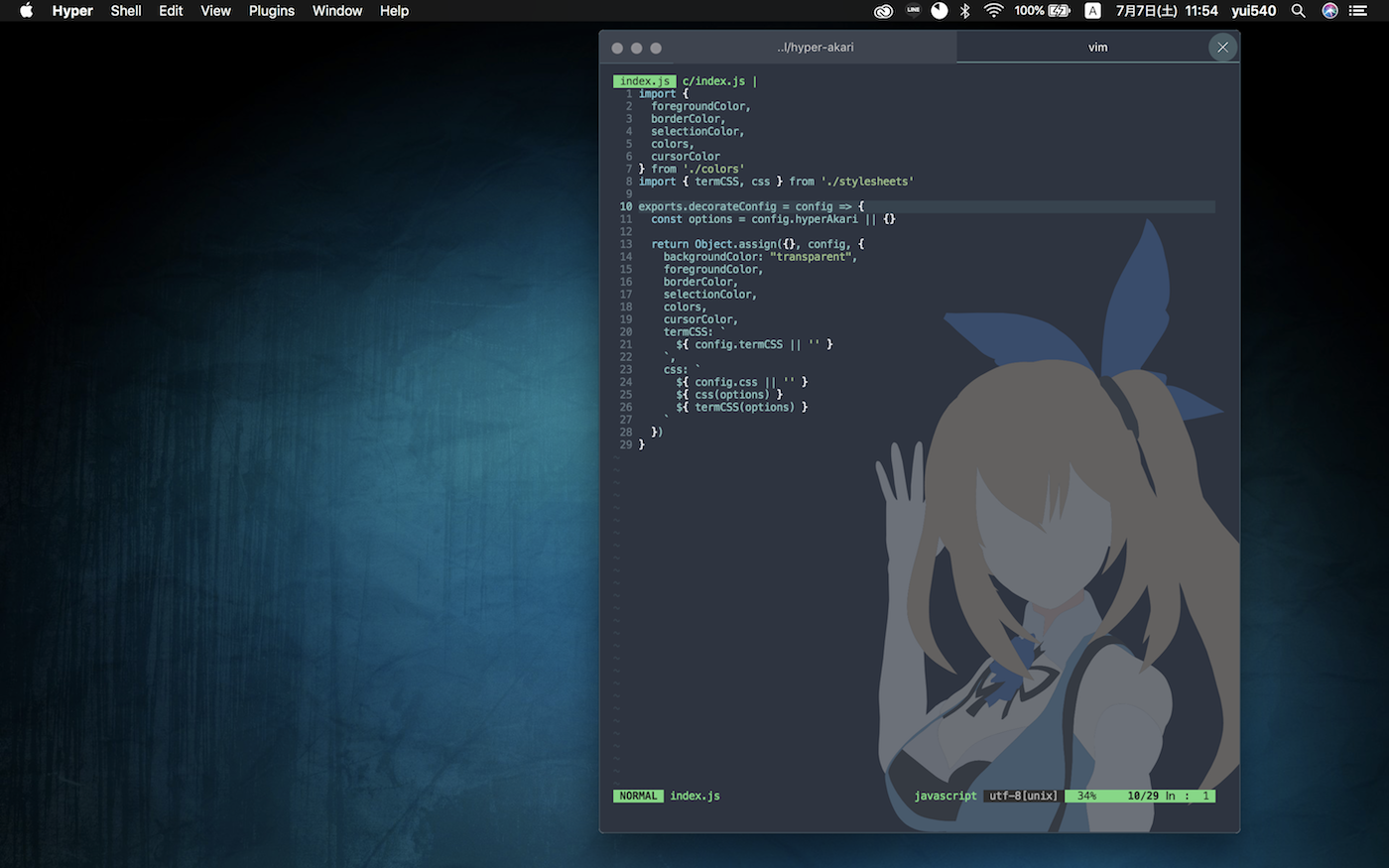The image size is (1389, 868).
Task: Open the Apple menu
Action: pos(27,11)
